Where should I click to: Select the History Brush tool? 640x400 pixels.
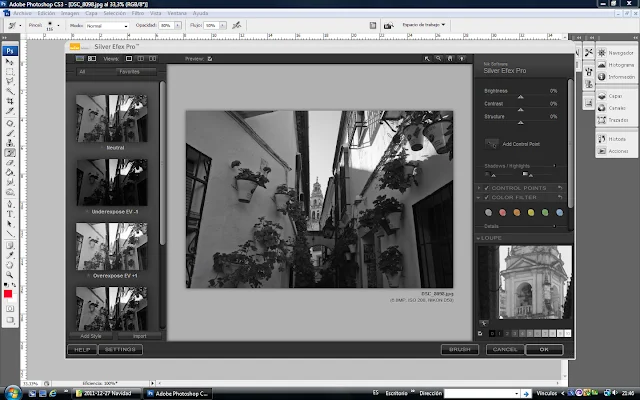[x=9, y=153]
